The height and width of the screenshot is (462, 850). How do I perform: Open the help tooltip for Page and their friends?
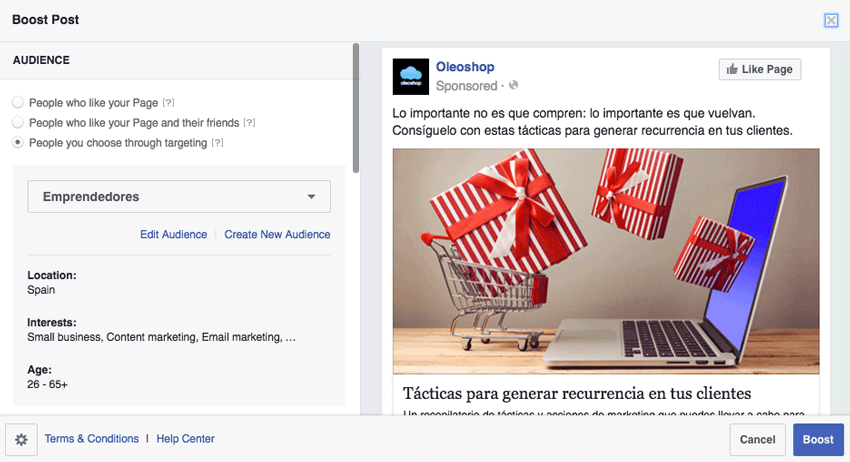(x=249, y=123)
